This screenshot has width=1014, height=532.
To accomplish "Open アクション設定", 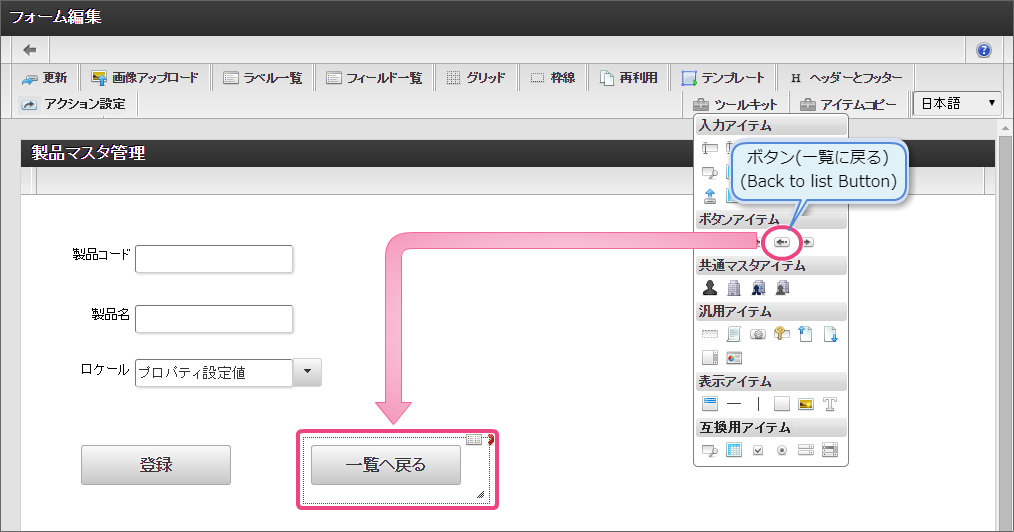I will coord(74,103).
